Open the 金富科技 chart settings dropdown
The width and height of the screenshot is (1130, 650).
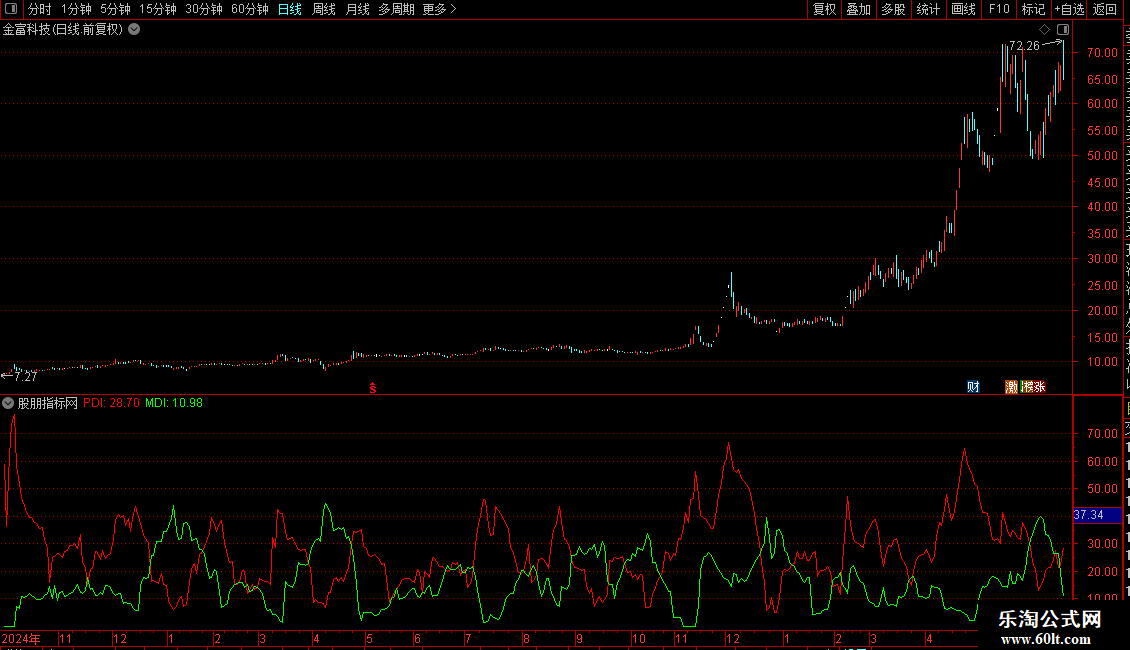[134, 30]
